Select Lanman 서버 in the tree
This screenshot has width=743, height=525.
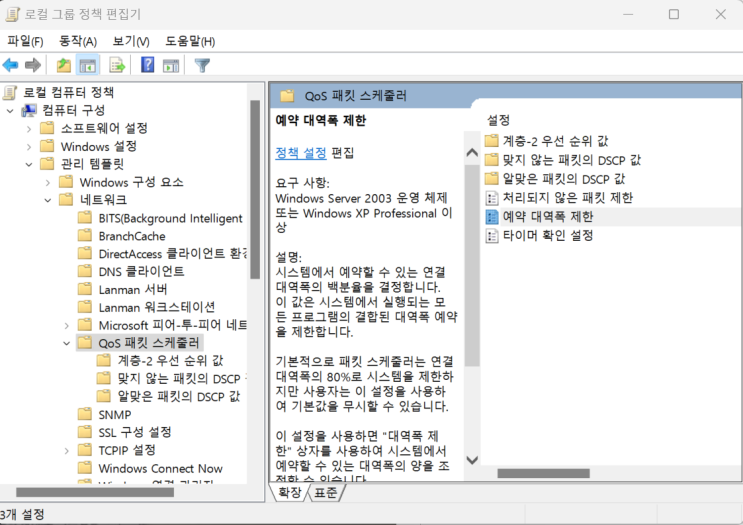click(x=133, y=290)
